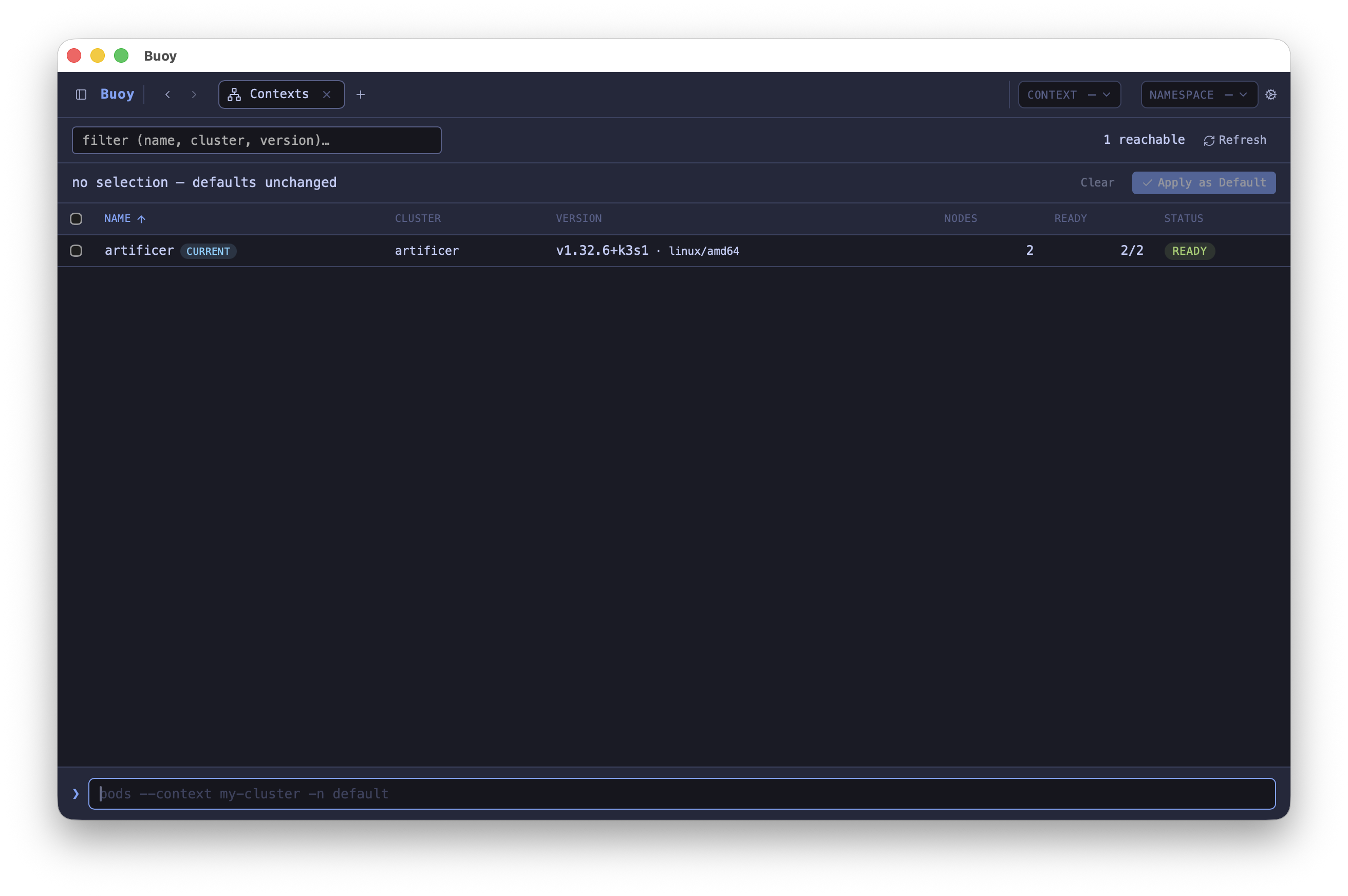Focus the command input at bottom

point(682,793)
